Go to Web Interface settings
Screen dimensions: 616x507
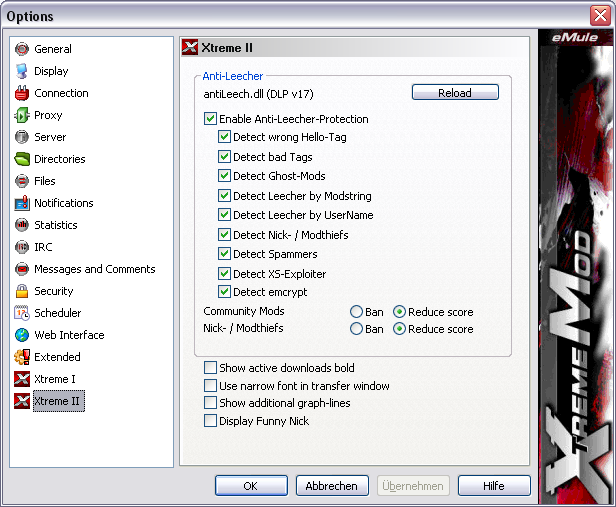coord(69,335)
